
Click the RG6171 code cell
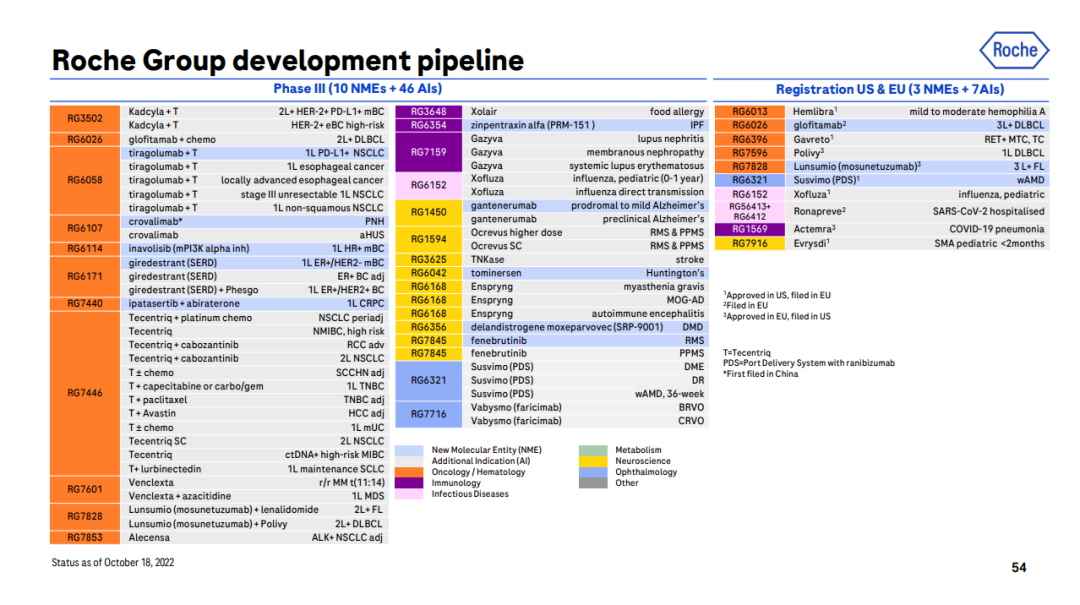point(85,276)
